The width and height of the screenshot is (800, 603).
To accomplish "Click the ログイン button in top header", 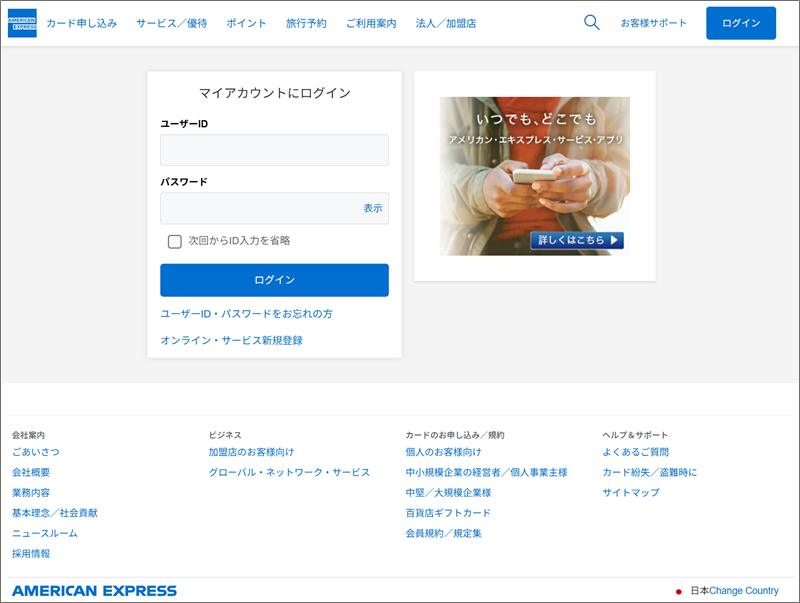I will (740, 23).
